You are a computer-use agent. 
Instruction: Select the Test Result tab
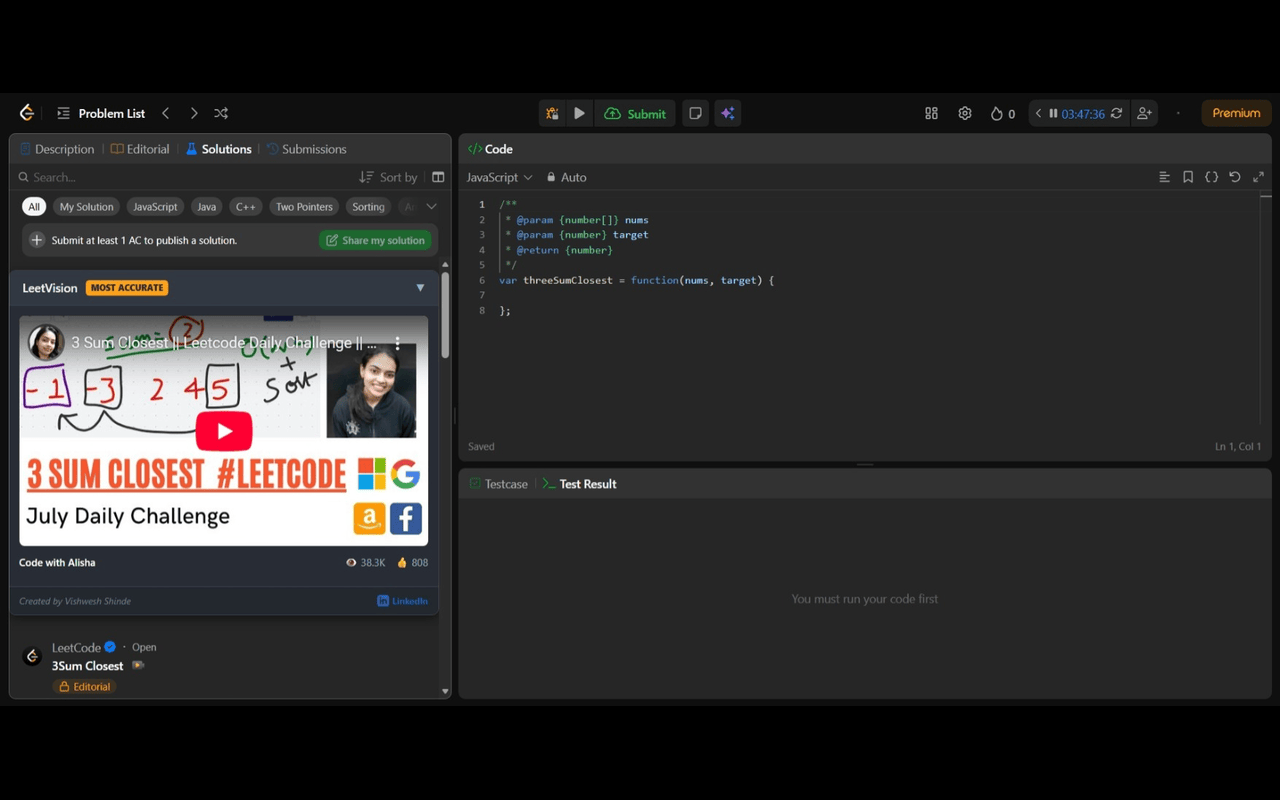(579, 484)
